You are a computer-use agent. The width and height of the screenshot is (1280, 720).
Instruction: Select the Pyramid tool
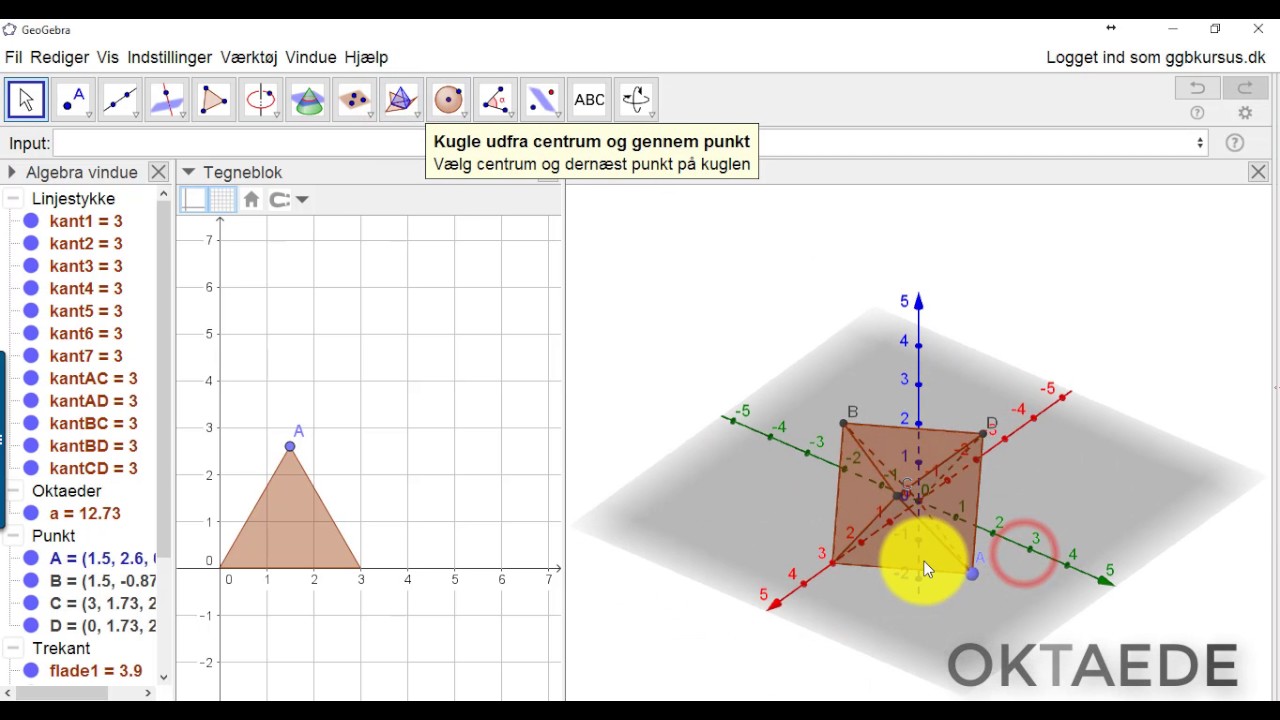pyautogui.click(x=402, y=100)
